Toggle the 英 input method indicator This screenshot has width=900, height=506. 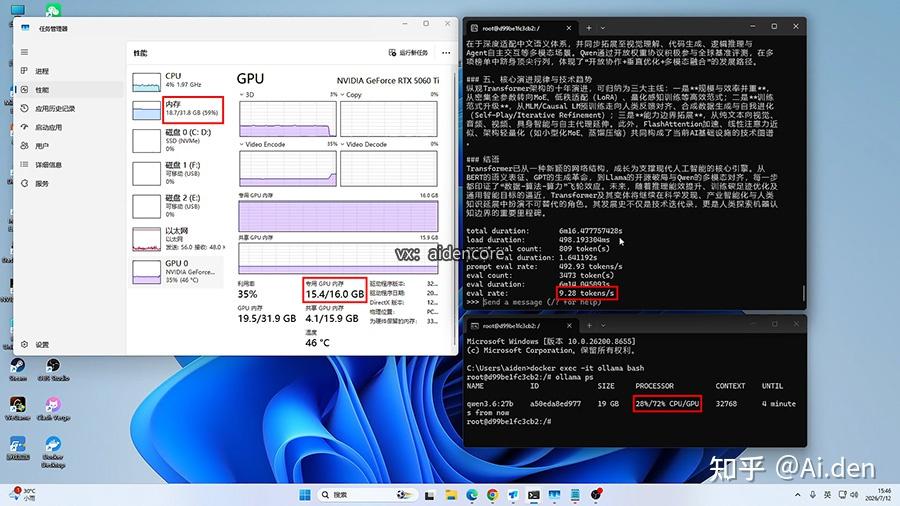(827, 495)
